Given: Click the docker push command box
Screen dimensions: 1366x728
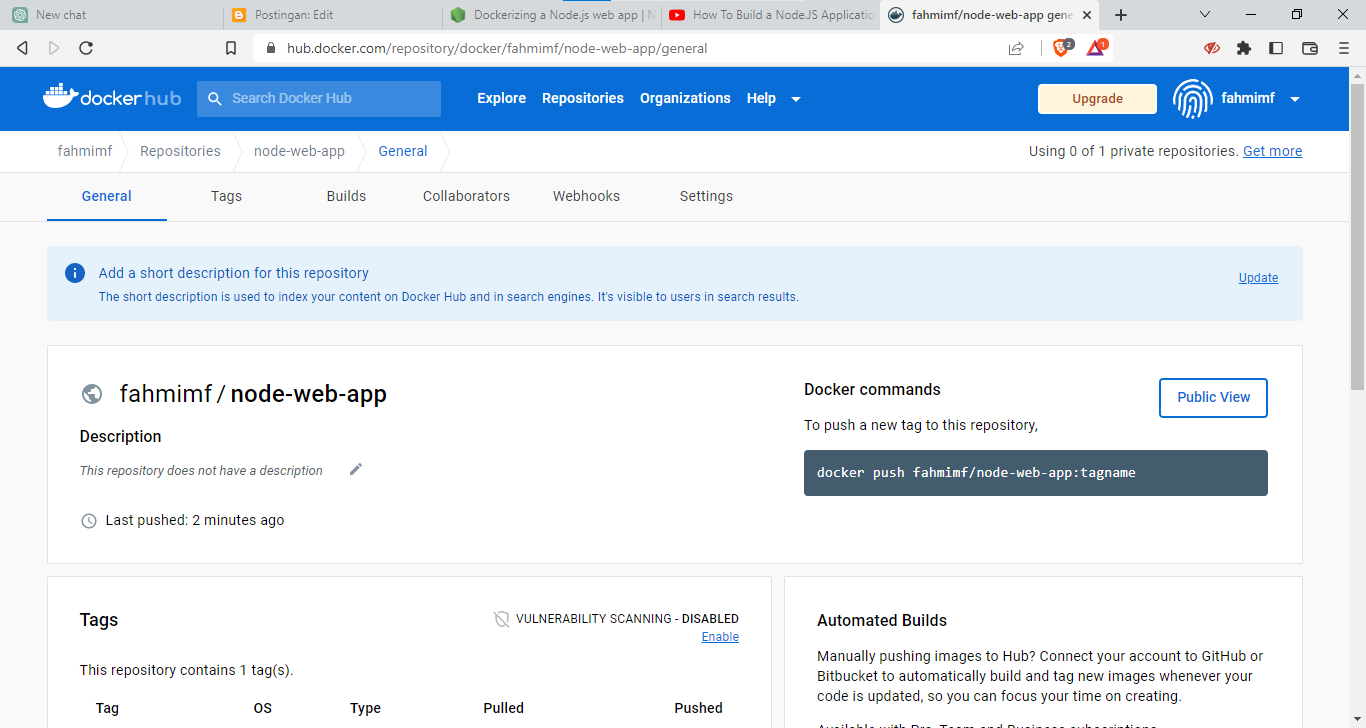Looking at the screenshot, I should pyautogui.click(x=1036, y=473).
